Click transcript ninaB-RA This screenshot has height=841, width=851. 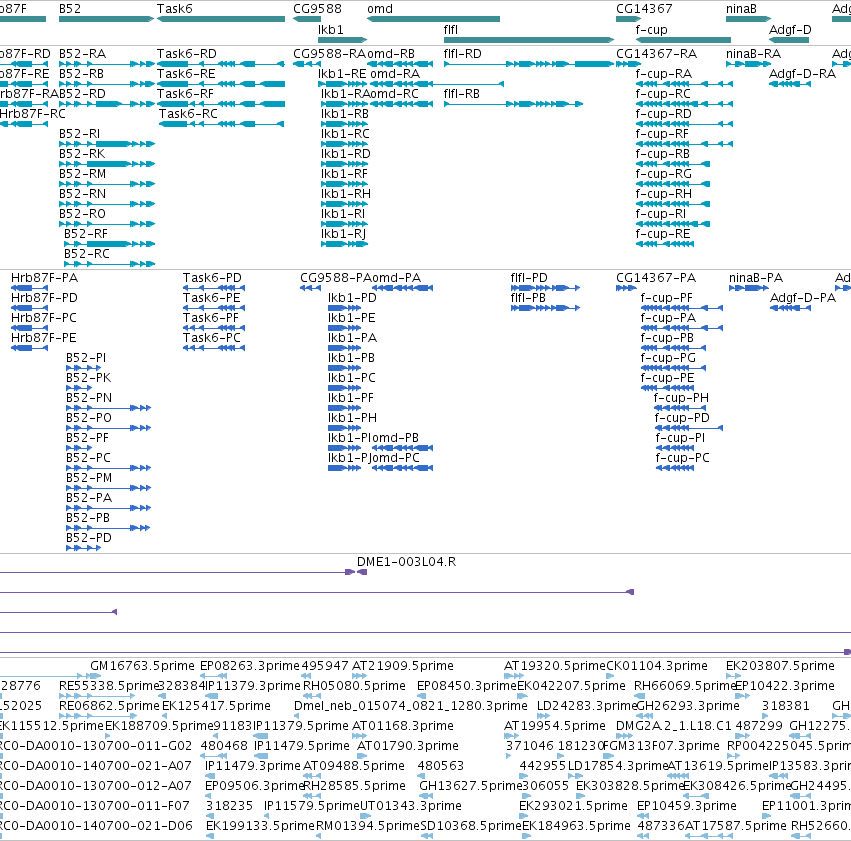[x=753, y=54]
